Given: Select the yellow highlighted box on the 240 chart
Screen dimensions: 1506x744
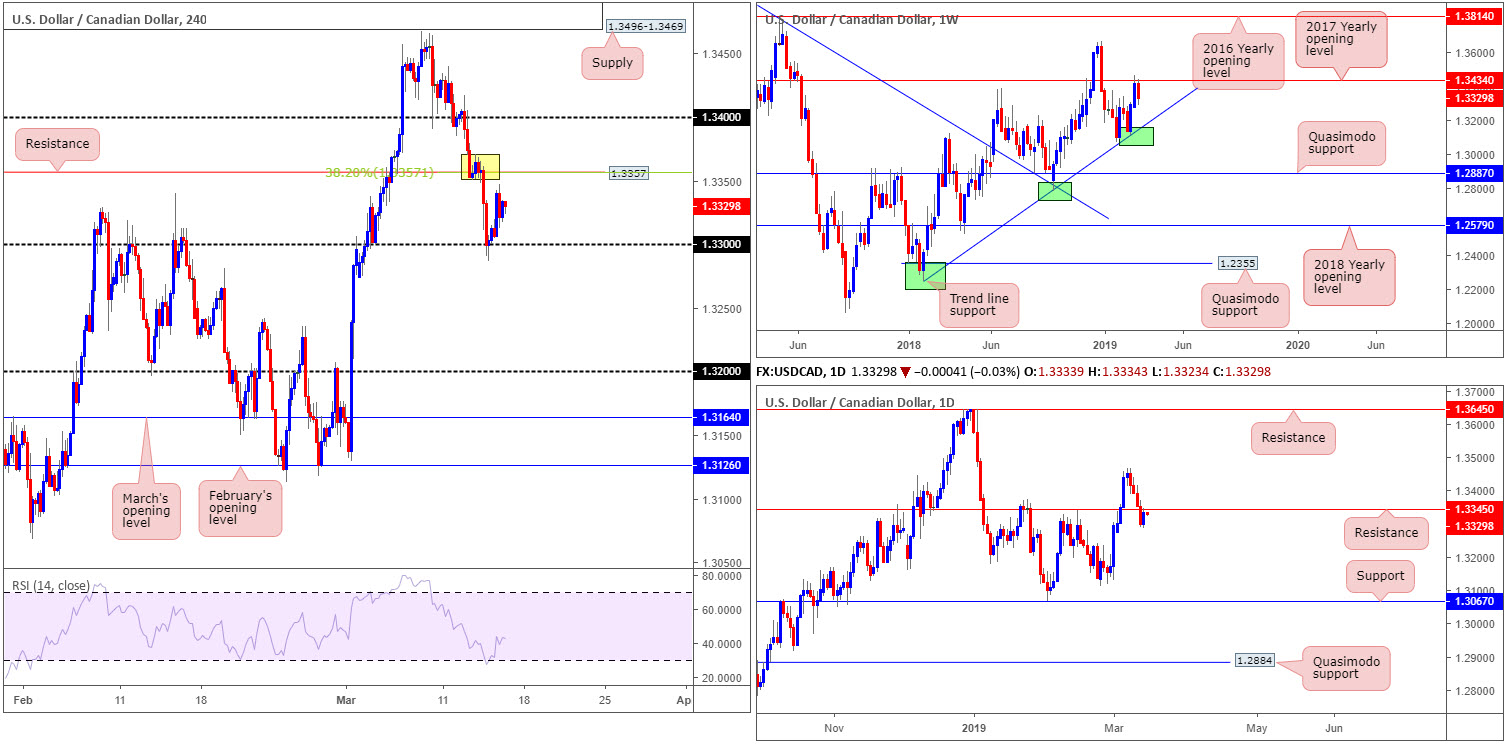Looking at the screenshot, I should pos(480,167).
